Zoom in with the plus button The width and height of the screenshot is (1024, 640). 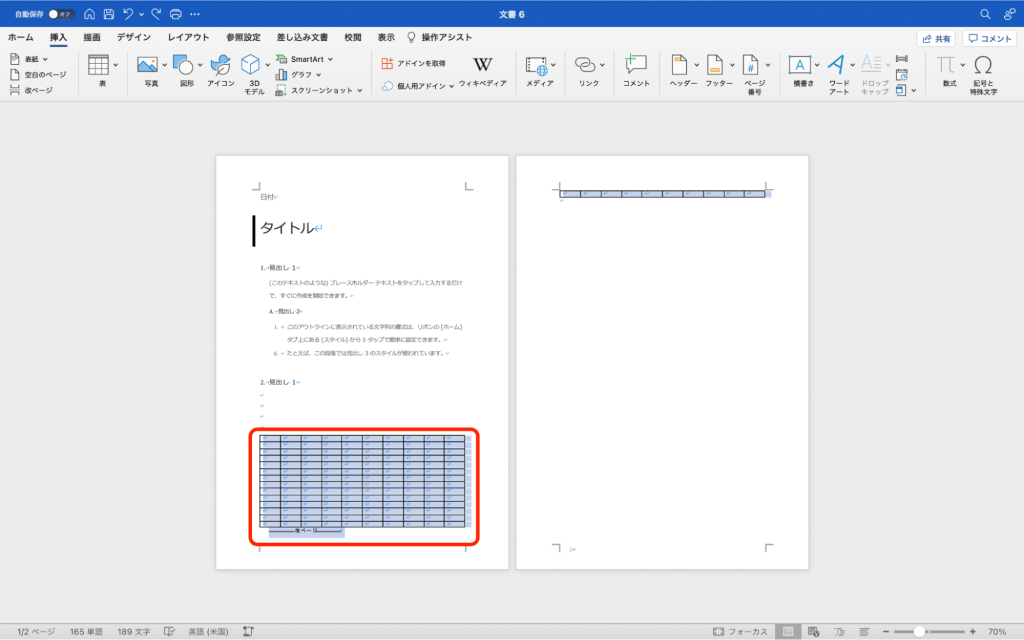coord(972,632)
